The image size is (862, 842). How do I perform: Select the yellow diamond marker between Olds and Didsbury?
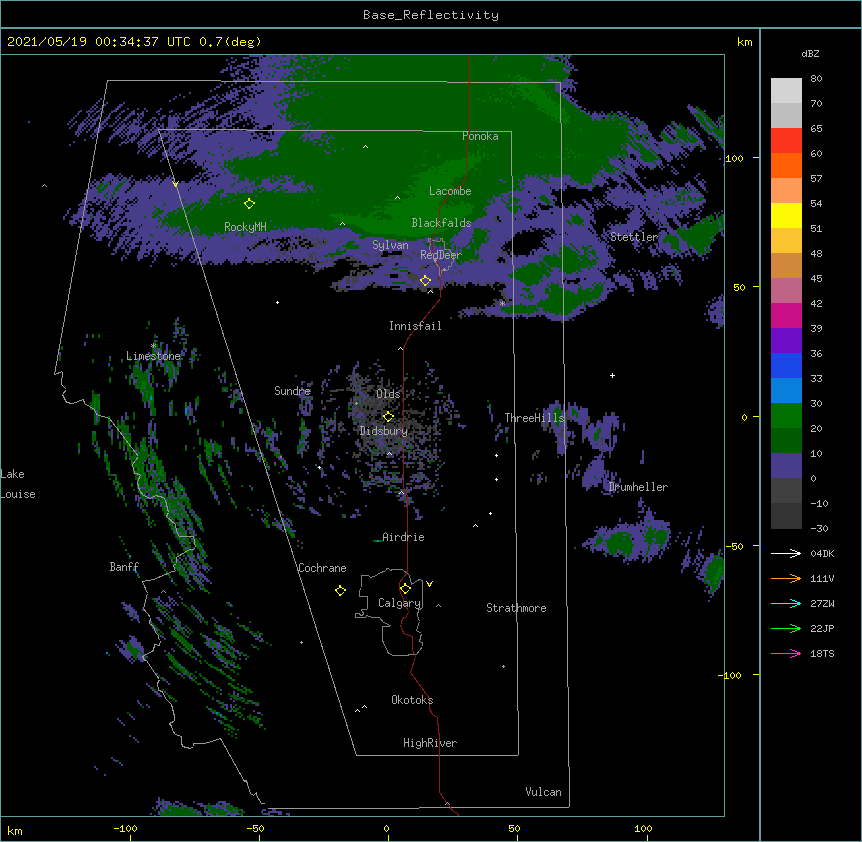click(388, 417)
